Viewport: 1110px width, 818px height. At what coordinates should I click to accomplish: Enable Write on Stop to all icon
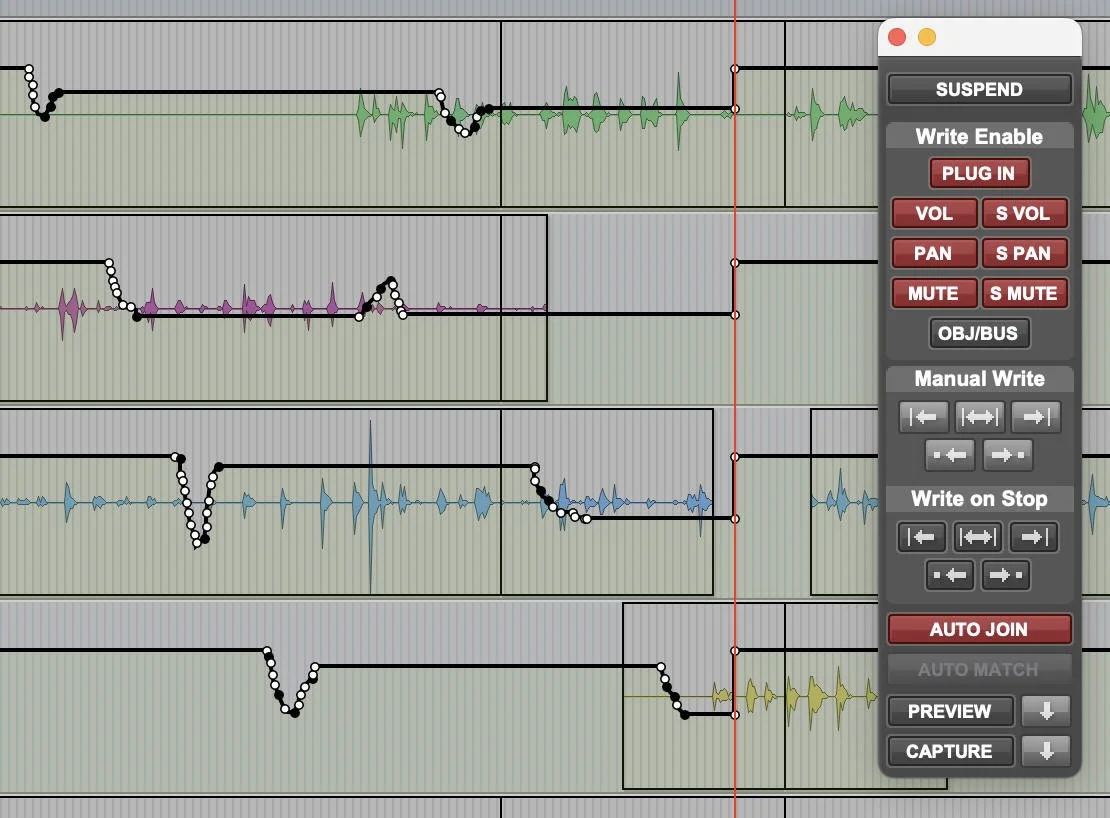pyautogui.click(x=978, y=537)
